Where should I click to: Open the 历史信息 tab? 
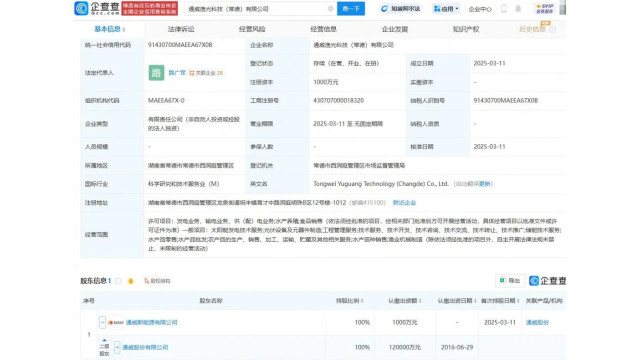(532, 29)
